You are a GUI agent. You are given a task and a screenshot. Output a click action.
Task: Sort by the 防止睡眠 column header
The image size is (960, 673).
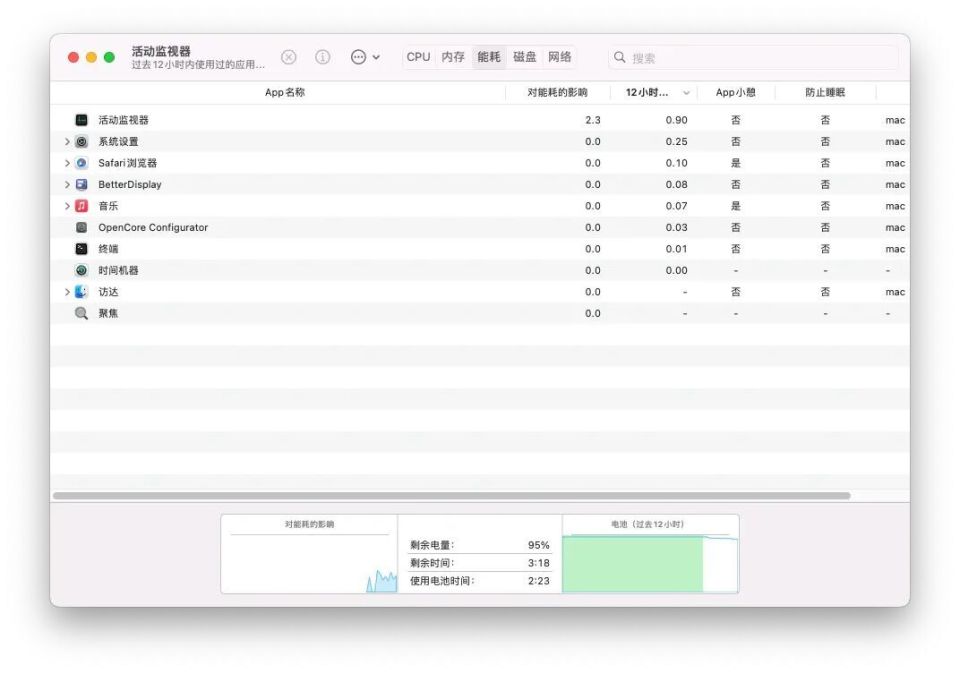pos(825,92)
